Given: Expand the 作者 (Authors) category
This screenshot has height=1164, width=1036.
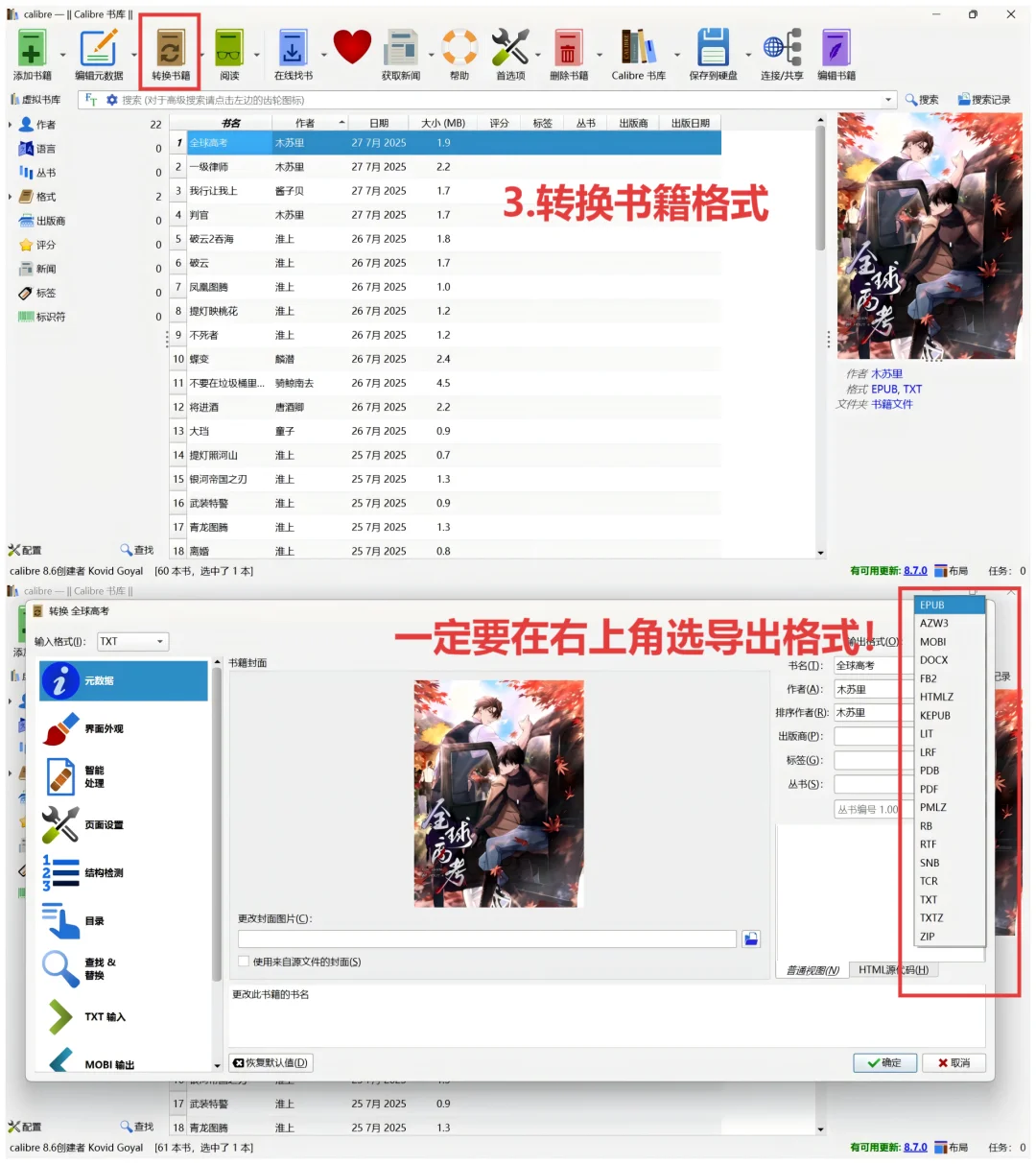Looking at the screenshot, I should click(11, 125).
